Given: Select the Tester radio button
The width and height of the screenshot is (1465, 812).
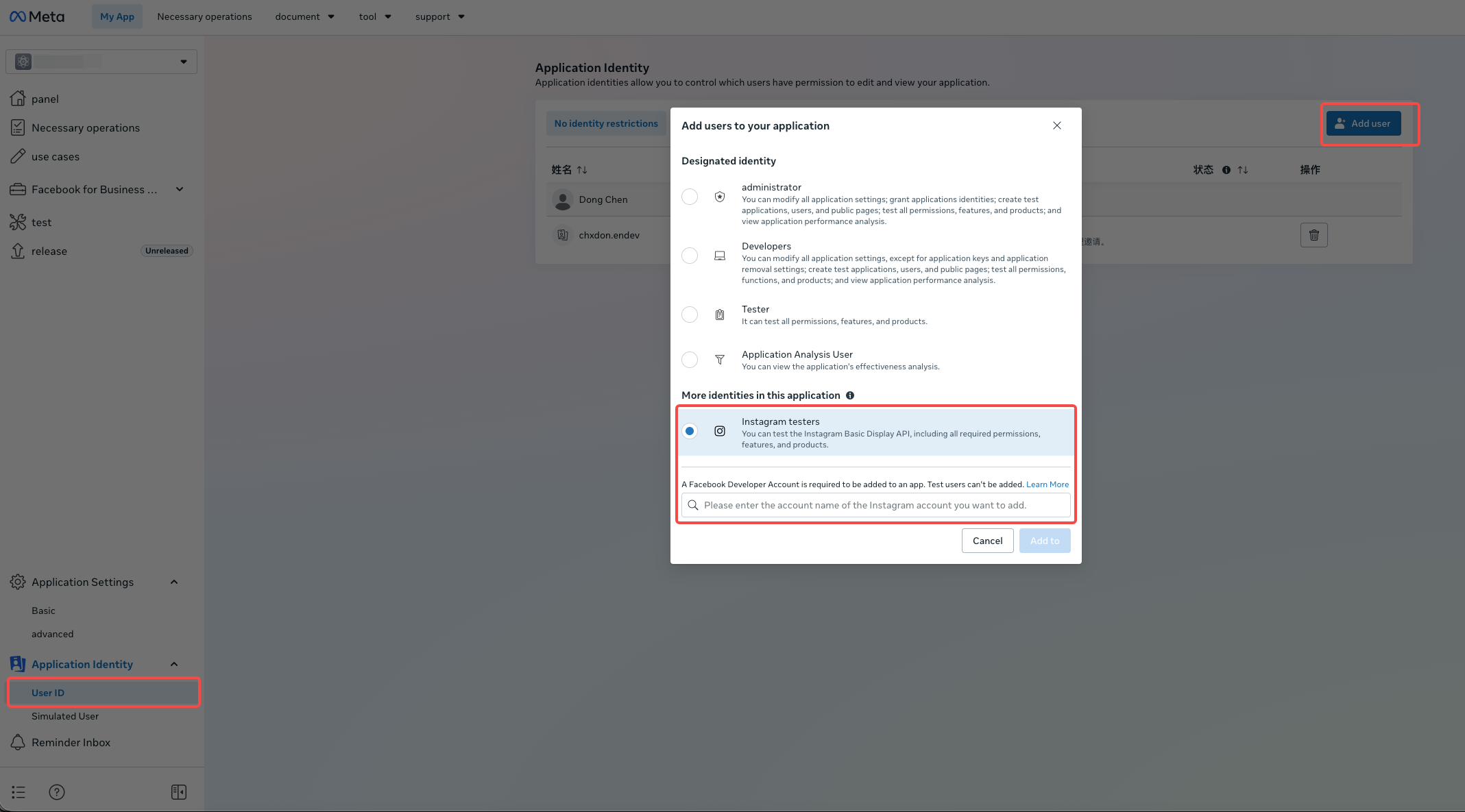Looking at the screenshot, I should click(x=690, y=315).
